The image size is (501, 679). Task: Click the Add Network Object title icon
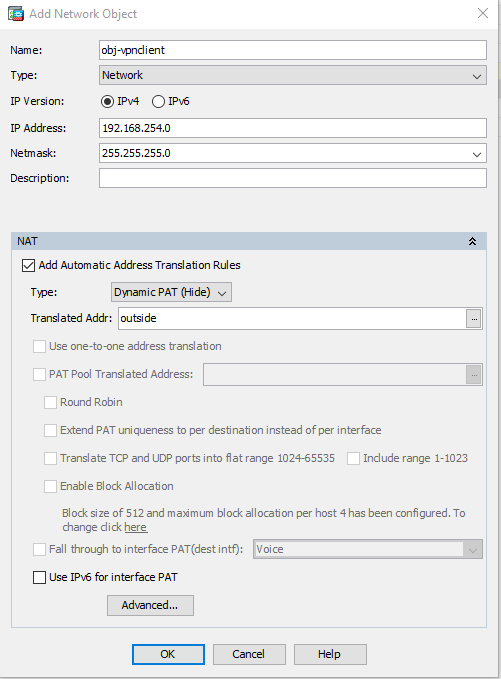click(16, 14)
